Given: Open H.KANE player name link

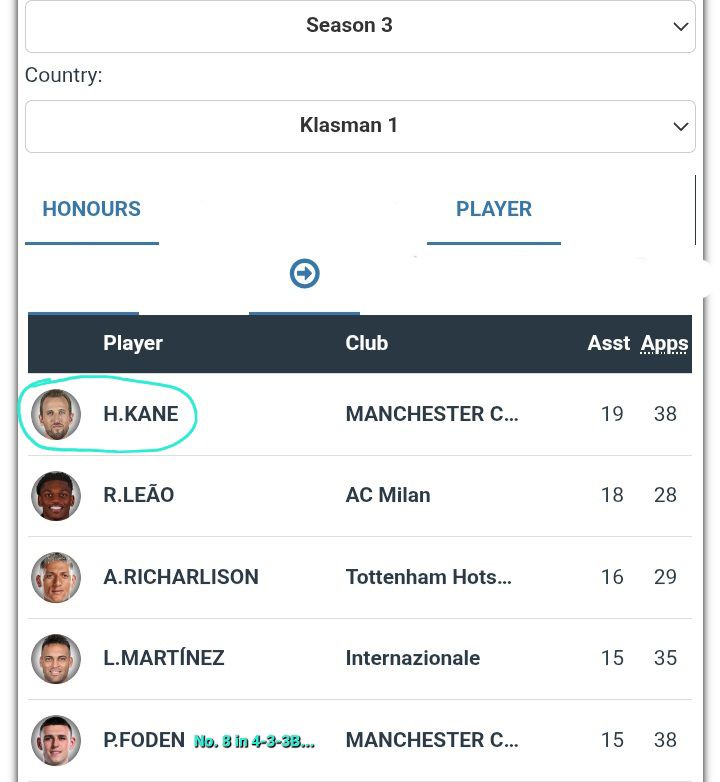Looking at the screenshot, I should tap(141, 414).
